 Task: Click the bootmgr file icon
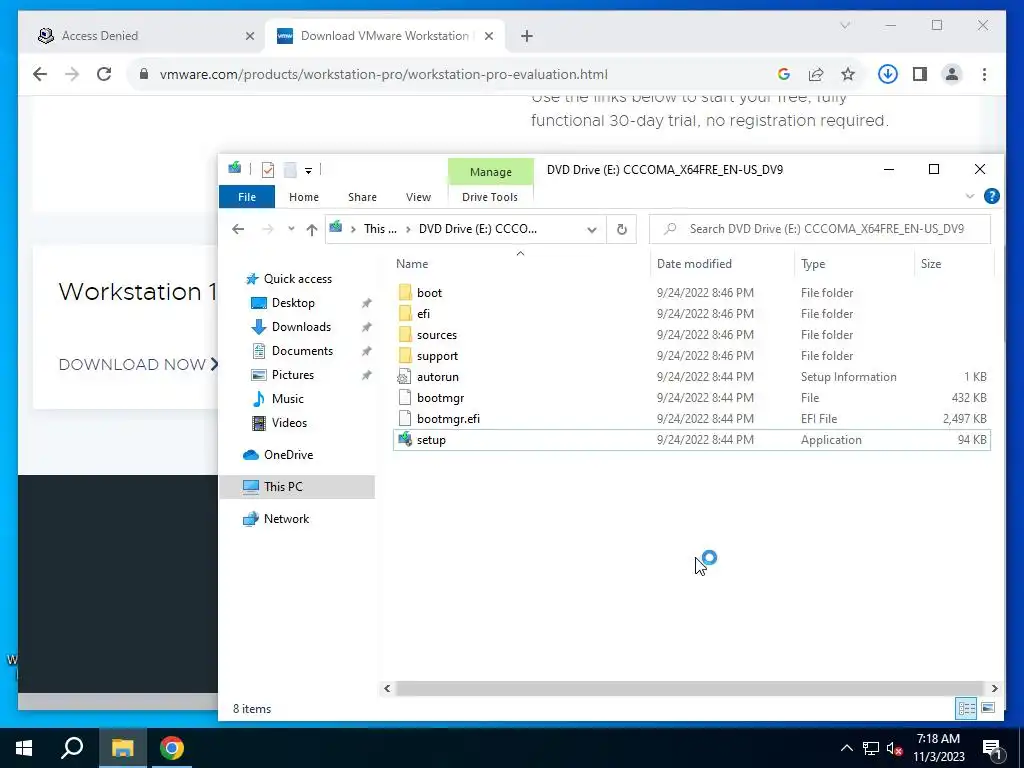pos(405,398)
